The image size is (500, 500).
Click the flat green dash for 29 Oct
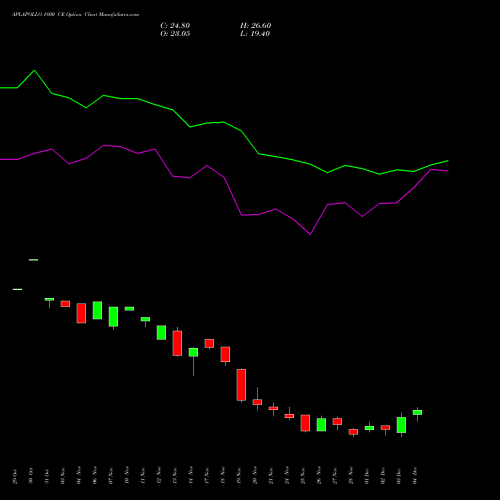tap(17, 289)
